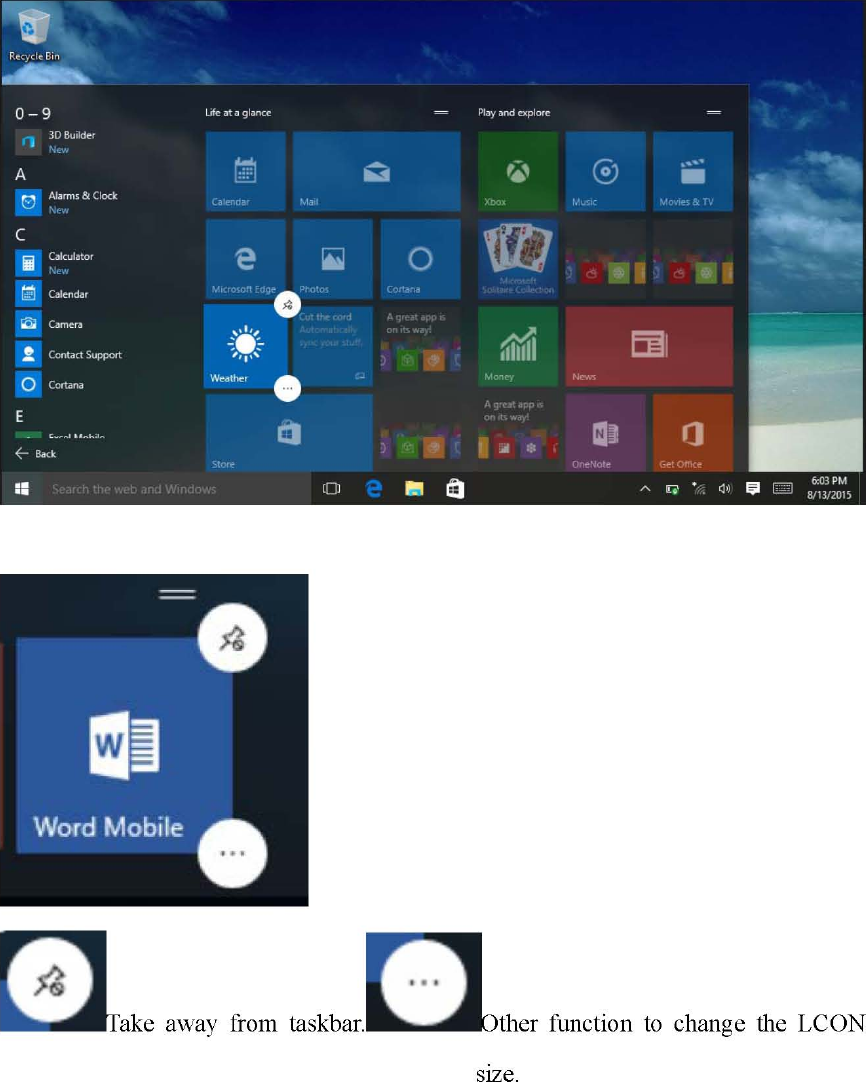866x1082 pixels.
Task: Click the Play and explore group handle
Action: coord(714,112)
